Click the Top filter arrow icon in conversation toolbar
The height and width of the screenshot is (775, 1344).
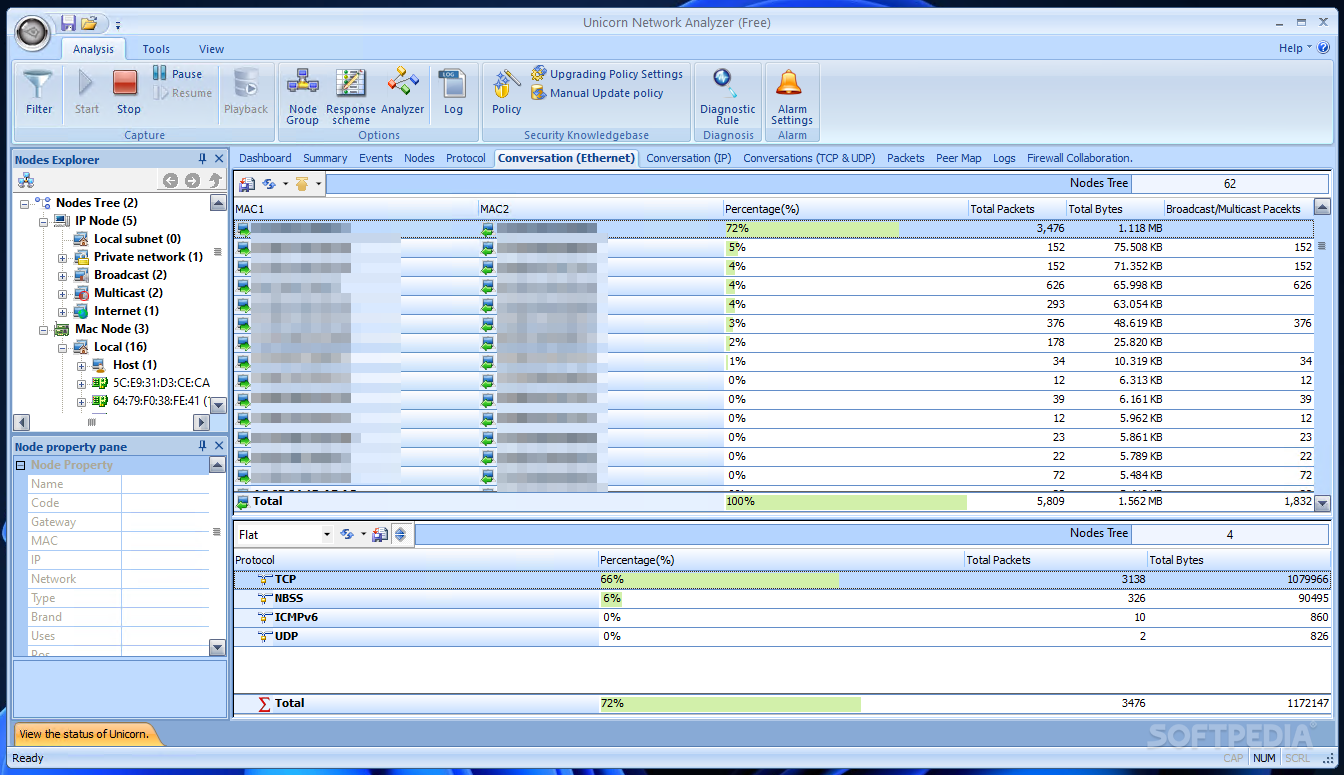point(302,184)
